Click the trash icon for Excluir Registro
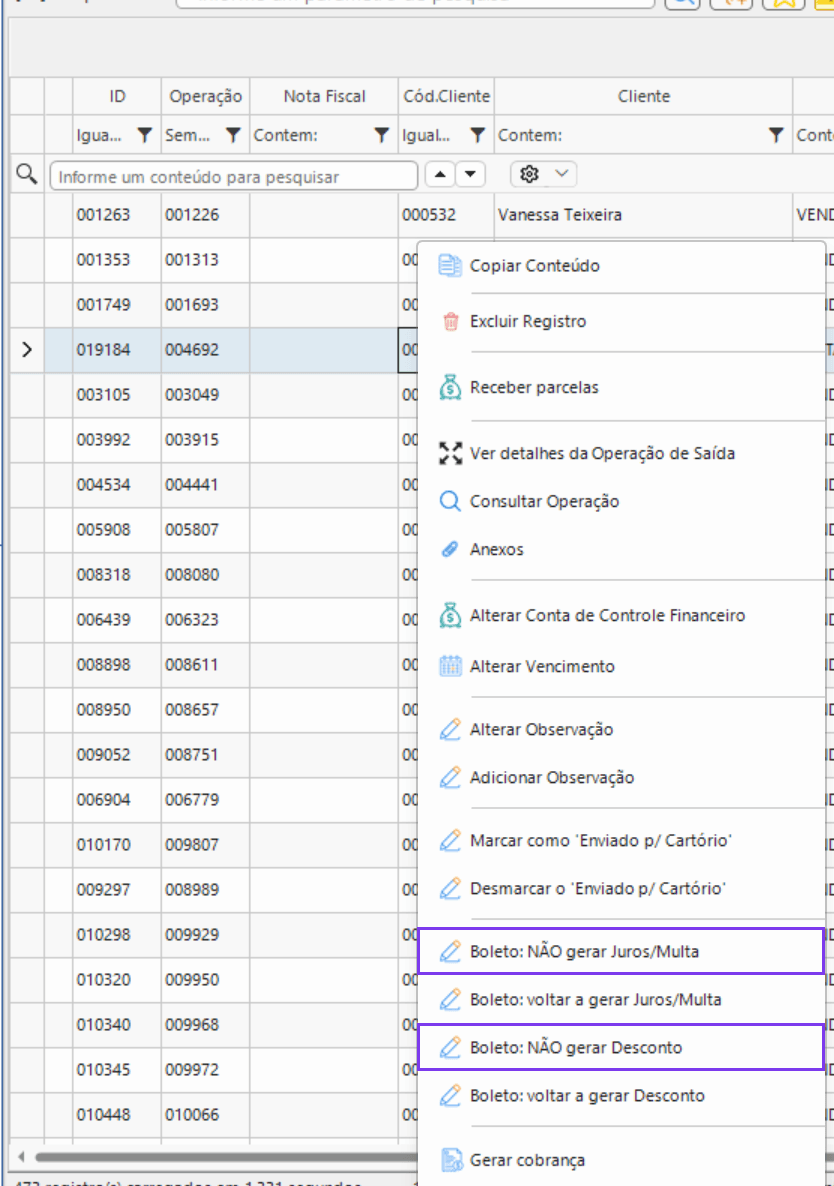The height and width of the screenshot is (1186, 834). pyautogui.click(x=451, y=321)
